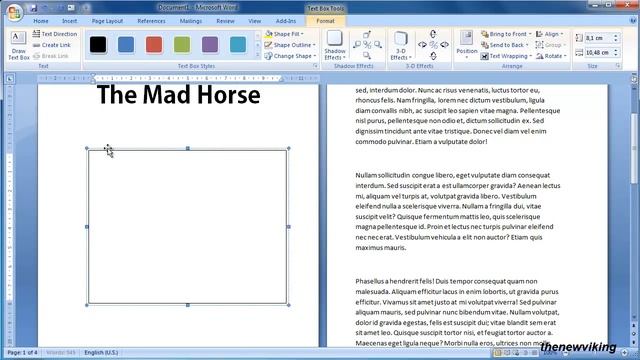Open the References tab
The image size is (640, 360).
[151, 21]
